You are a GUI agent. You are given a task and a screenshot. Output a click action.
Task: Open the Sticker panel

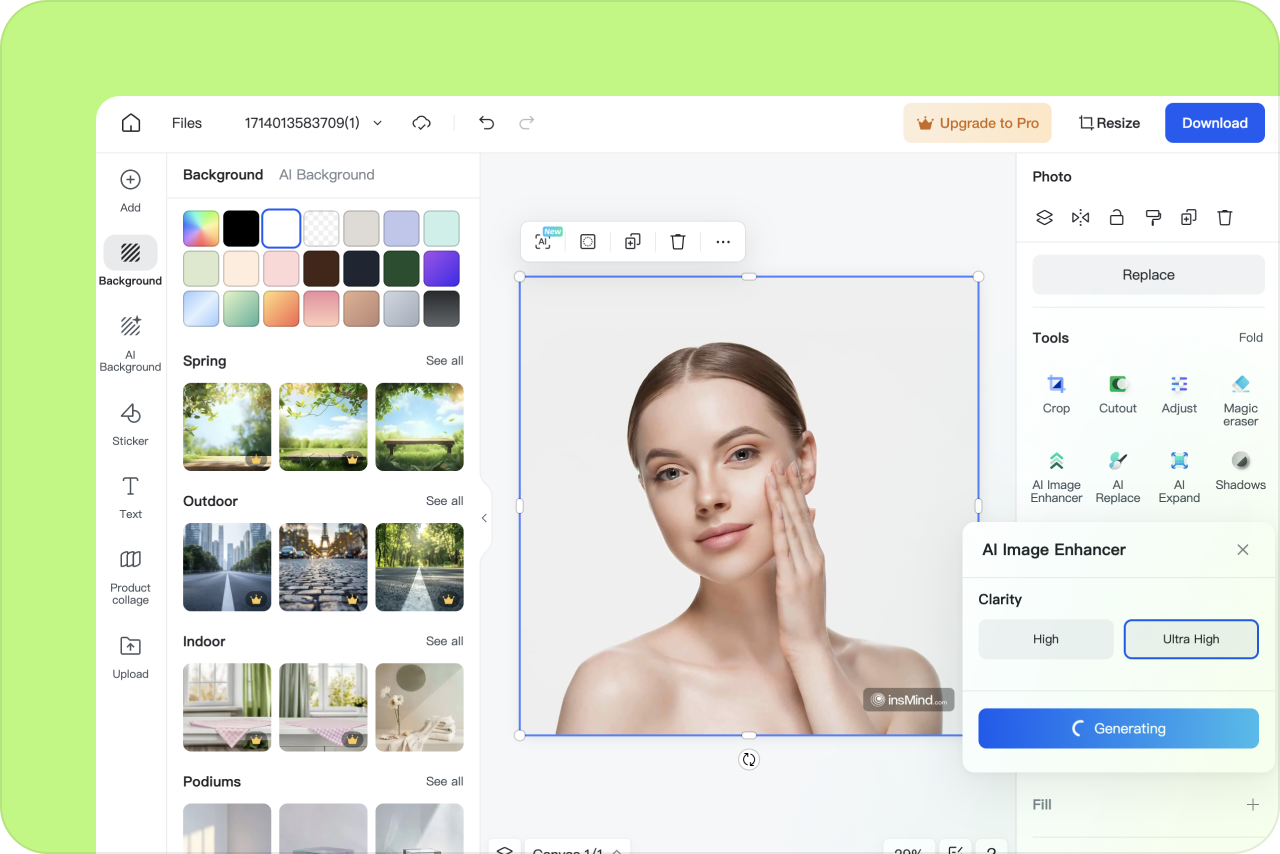(130, 424)
